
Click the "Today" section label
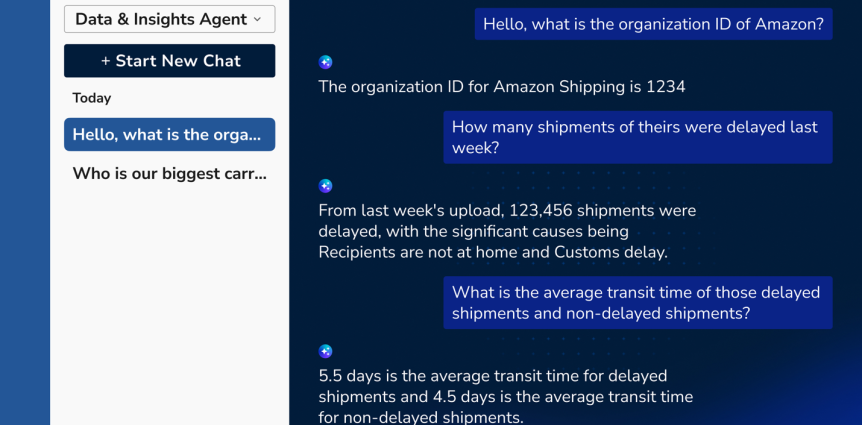click(x=92, y=98)
